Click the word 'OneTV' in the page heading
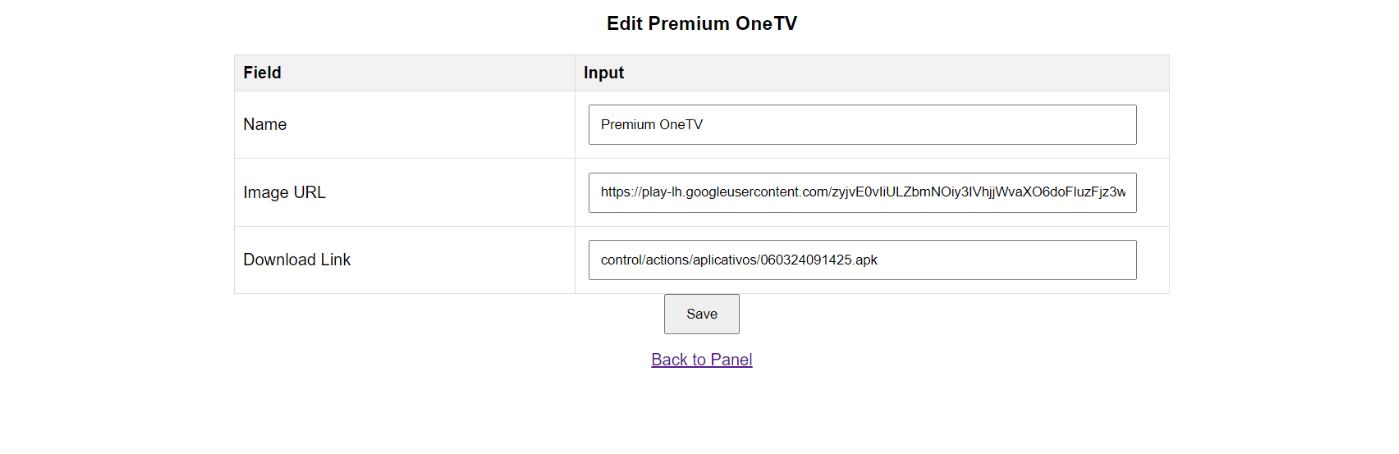1399x454 pixels. tap(765, 23)
